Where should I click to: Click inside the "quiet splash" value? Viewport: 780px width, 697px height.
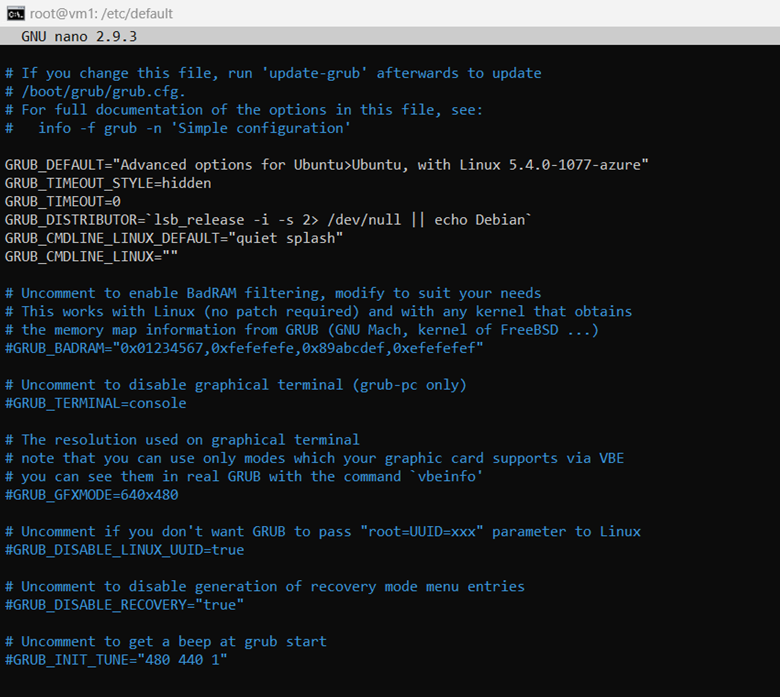286,238
